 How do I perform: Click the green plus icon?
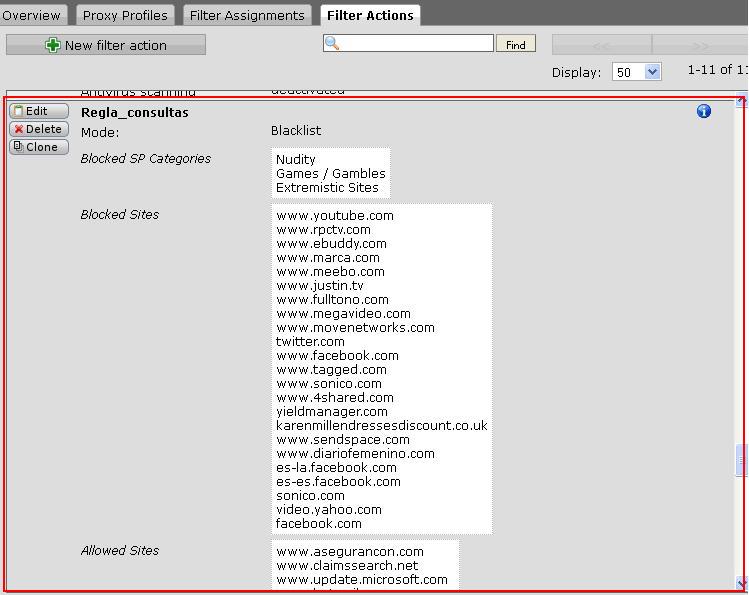pos(53,45)
